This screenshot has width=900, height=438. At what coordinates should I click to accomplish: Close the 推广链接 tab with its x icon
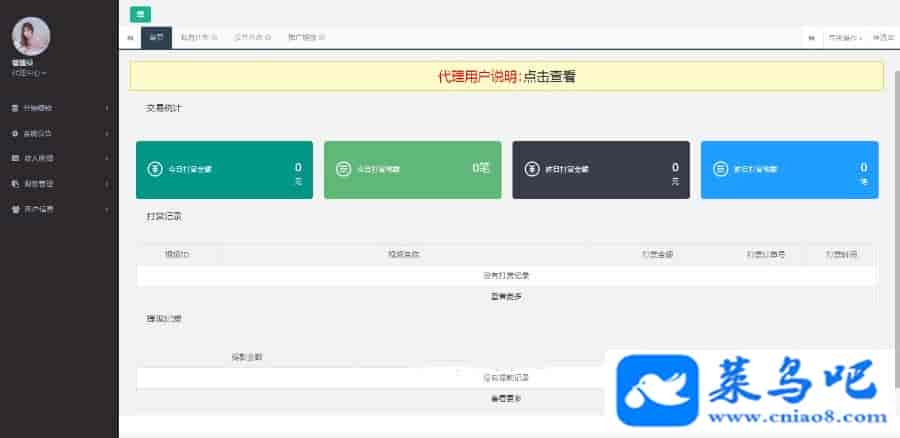pyautogui.click(x=322, y=37)
